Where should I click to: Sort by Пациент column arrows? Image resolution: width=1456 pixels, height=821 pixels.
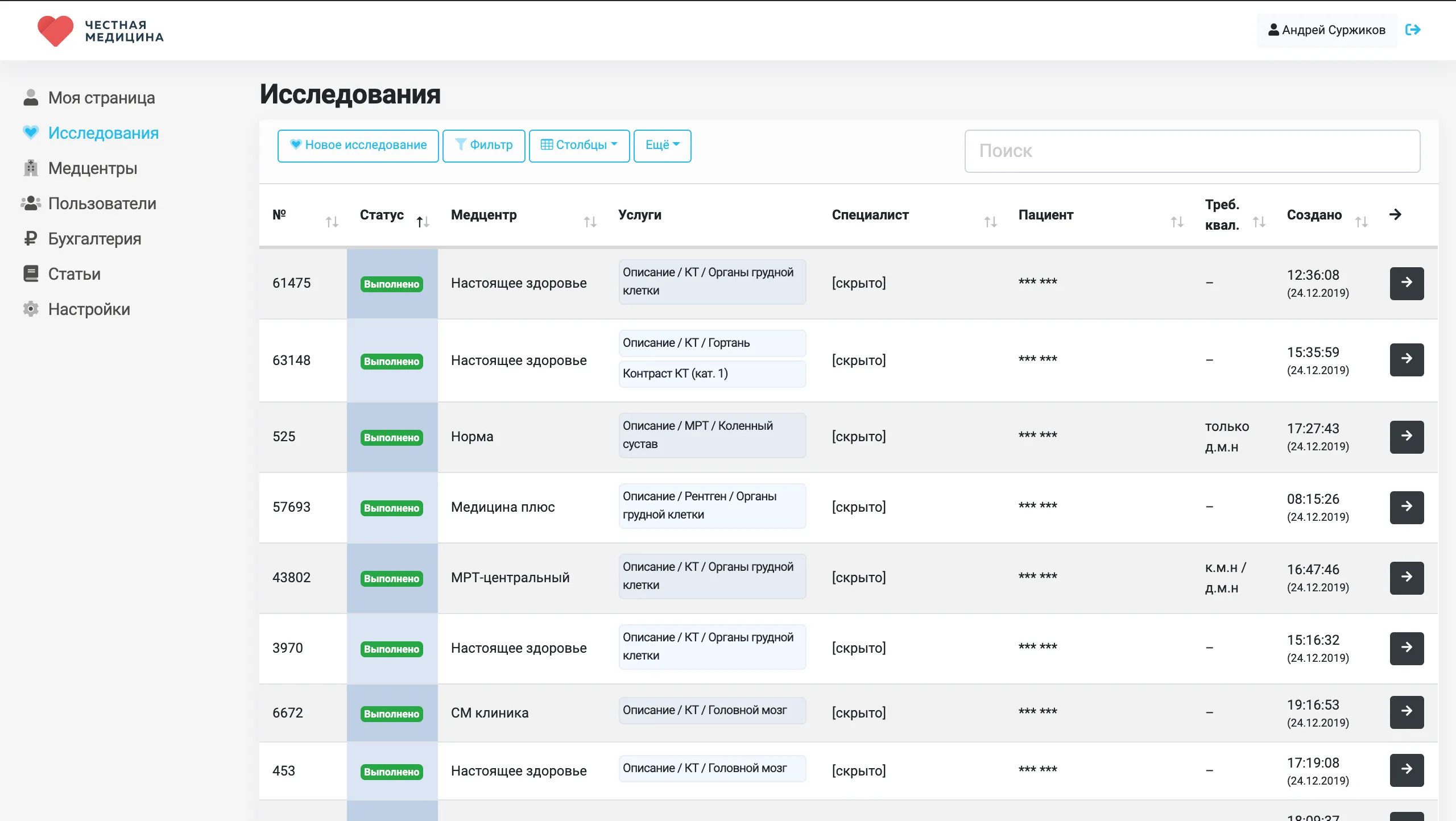(x=1177, y=222)
